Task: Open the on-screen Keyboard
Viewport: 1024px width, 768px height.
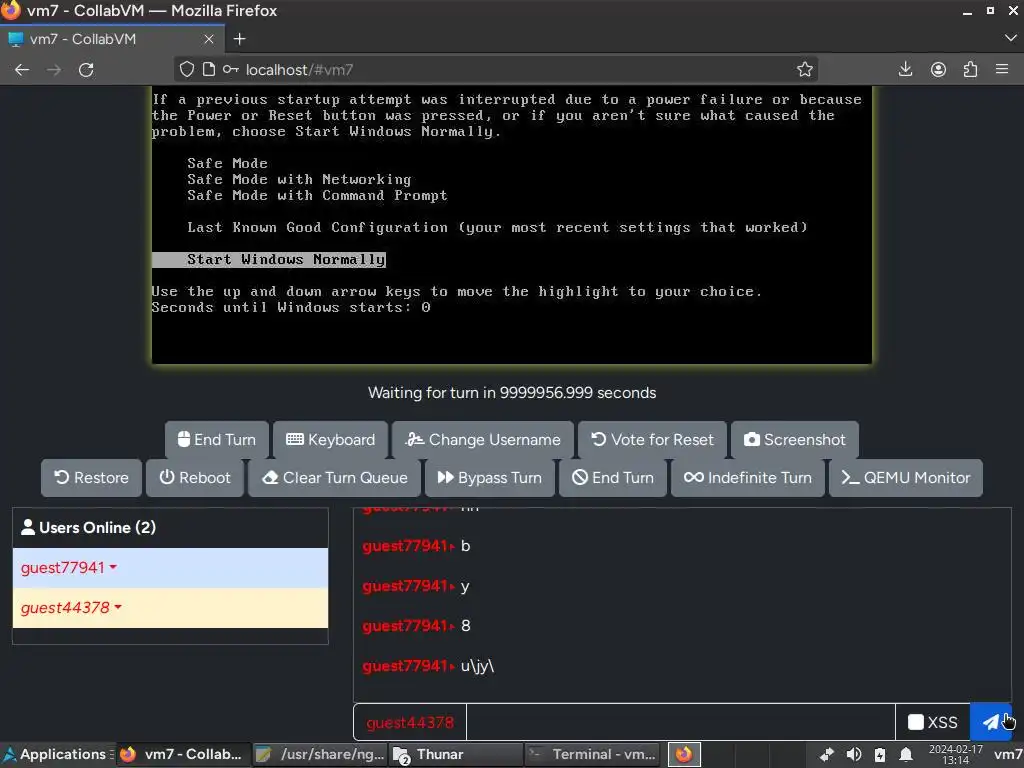Action: [x=330, y=440]
